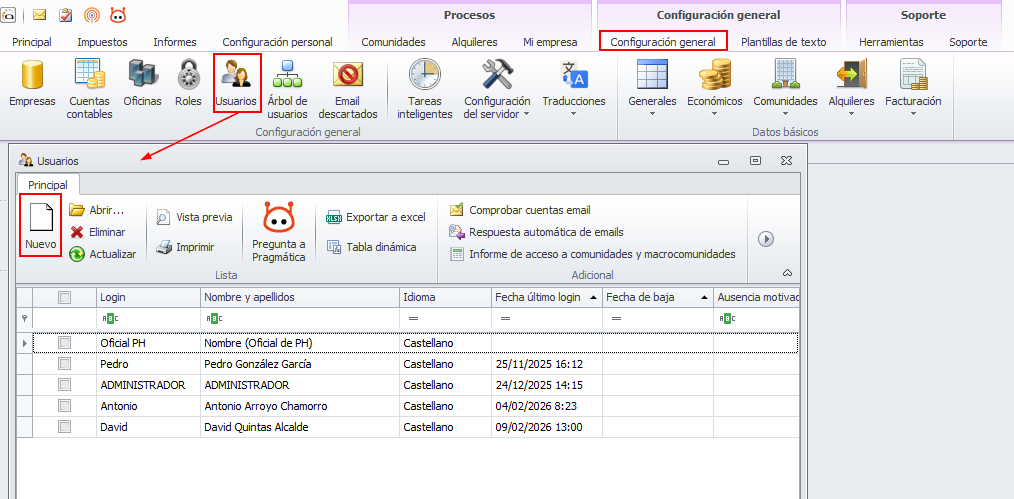Image resolution: width=1014 pixels, height=499 pixels.
Task: Sort by Fecha de baja header
Action: (658, 297)
